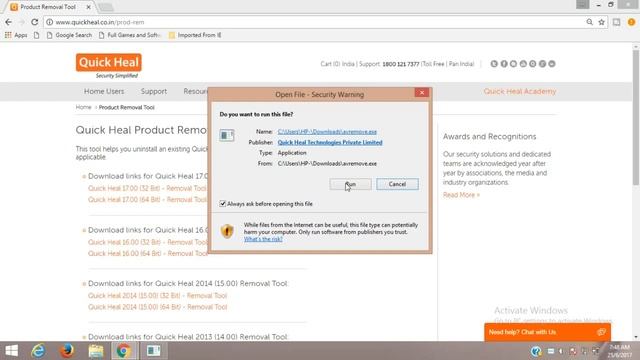Open the Google Search bookmark
640x360 pixels.
pyautogui.click(x=69, y=35)
